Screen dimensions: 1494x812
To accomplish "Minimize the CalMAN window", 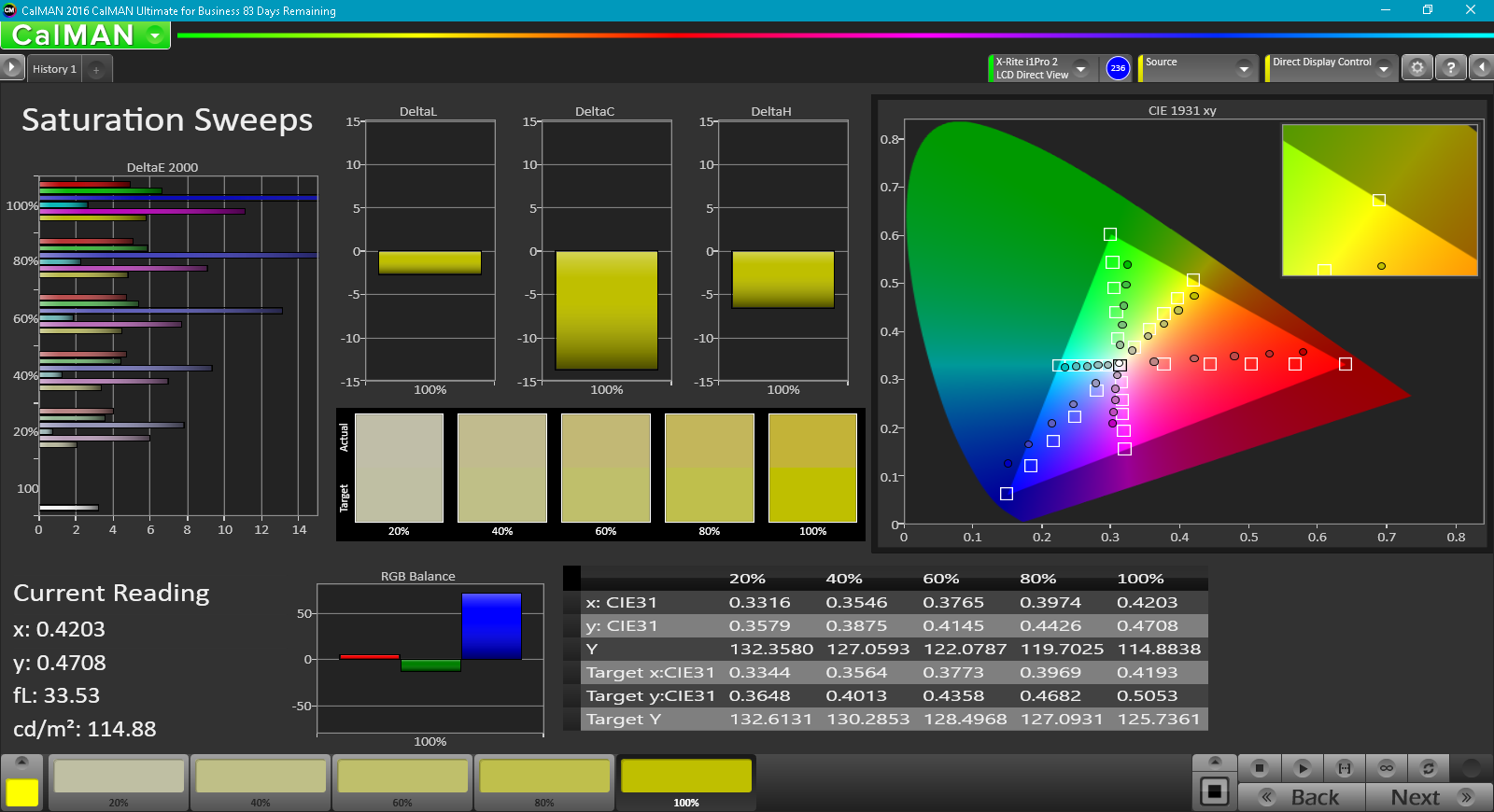I will (x=1385, y=10).
